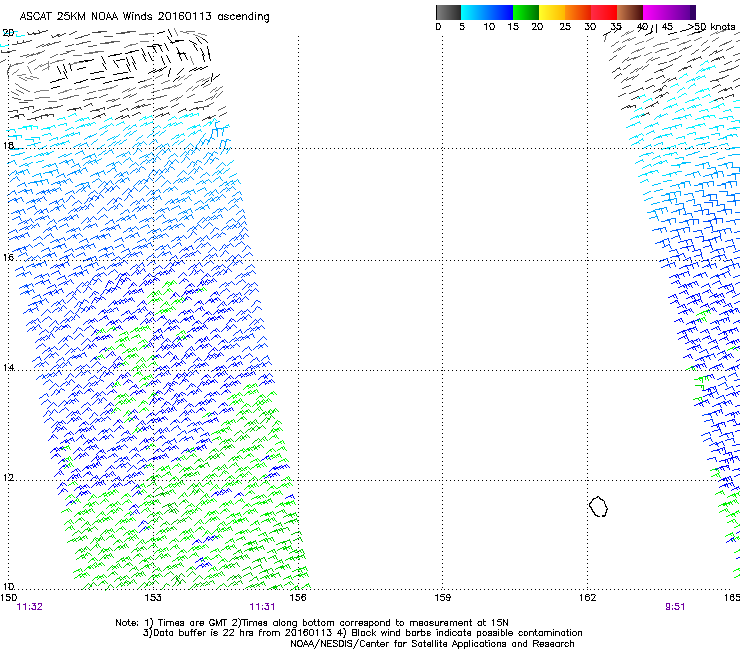Image resolution: width=740 pixels, height=650 pixels.
Task: Pick the brown 35-40 knots legend swatch
Action: click(630, 12)
